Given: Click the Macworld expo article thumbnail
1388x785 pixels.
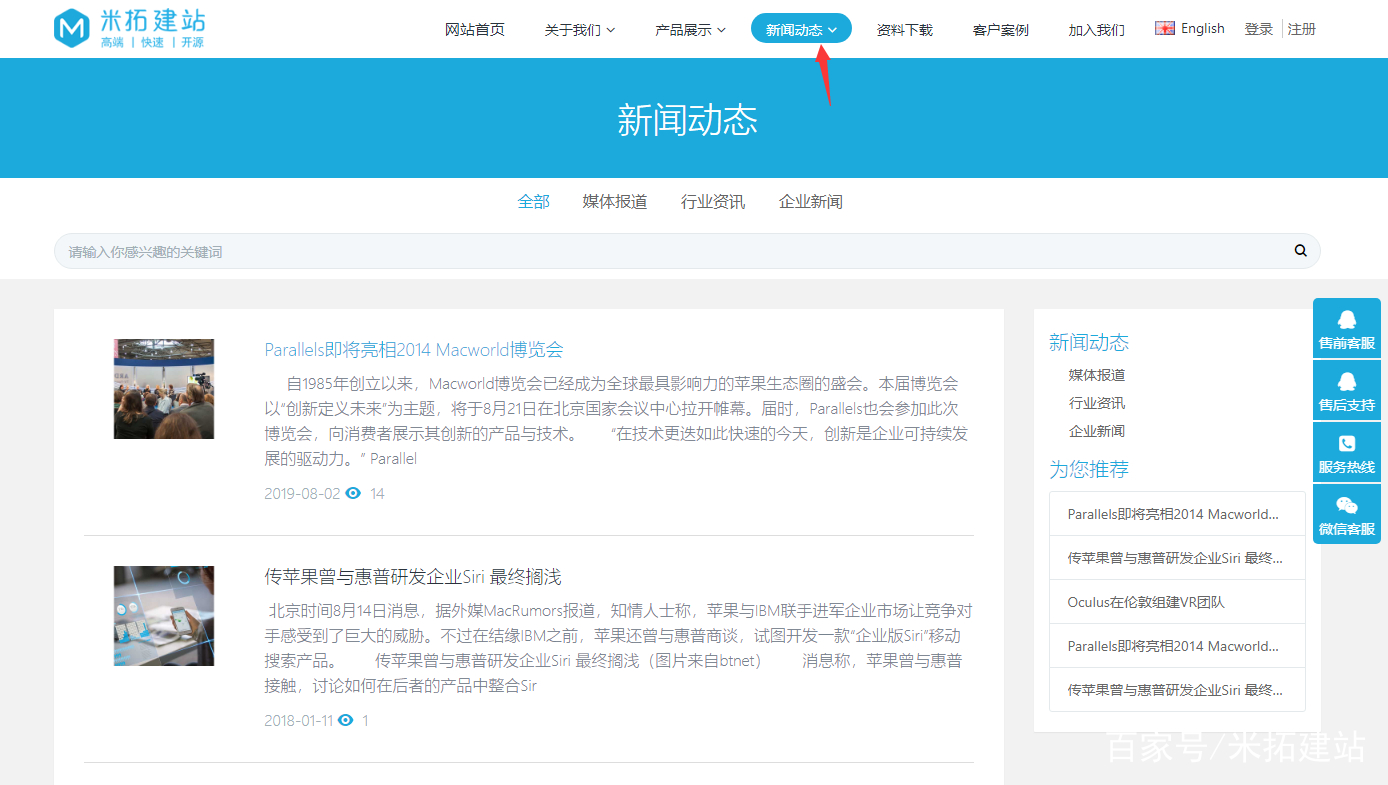Looking at the screenshot, I should (164, 389).
